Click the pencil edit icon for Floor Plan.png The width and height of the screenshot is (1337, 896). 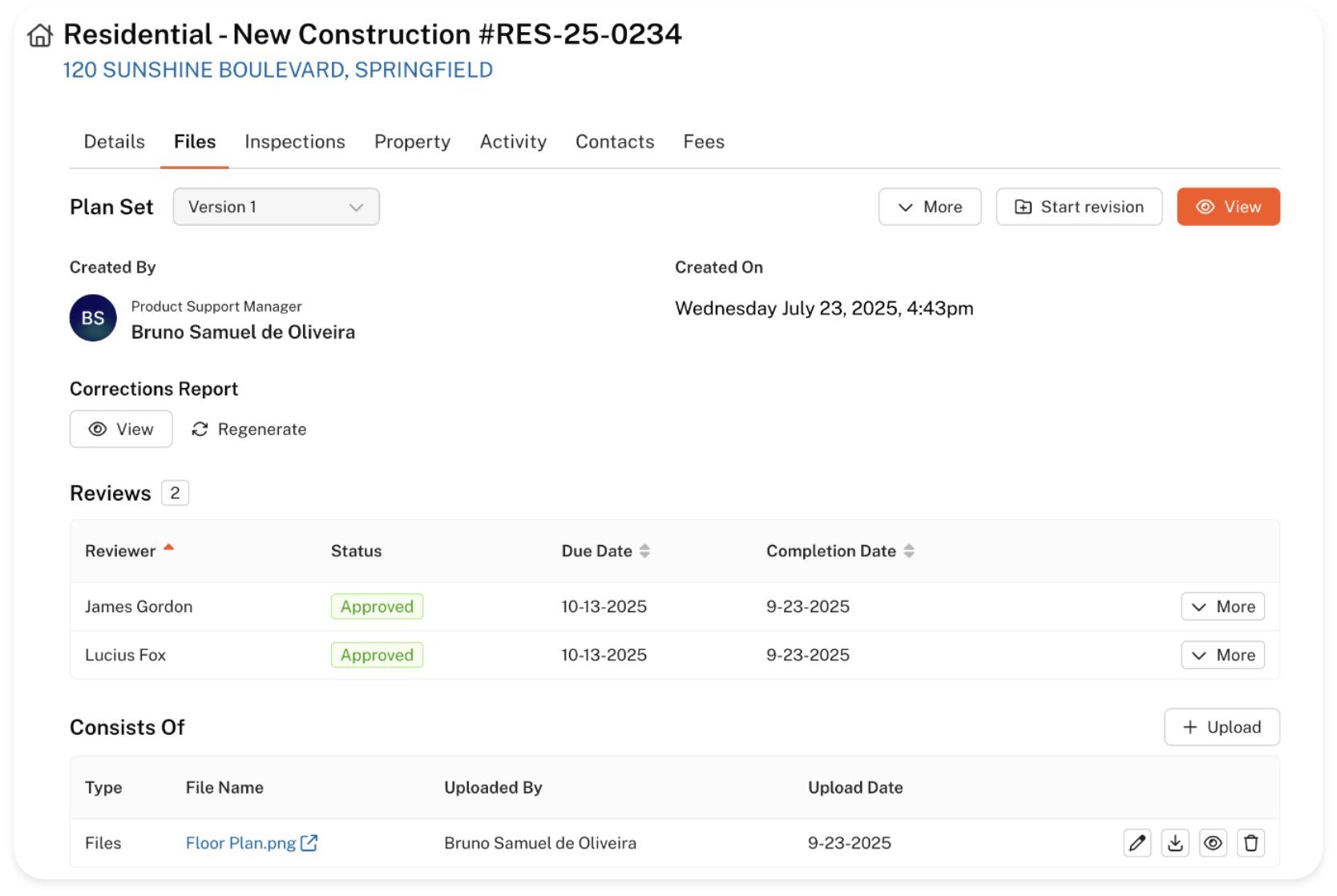click(1137, 843)
